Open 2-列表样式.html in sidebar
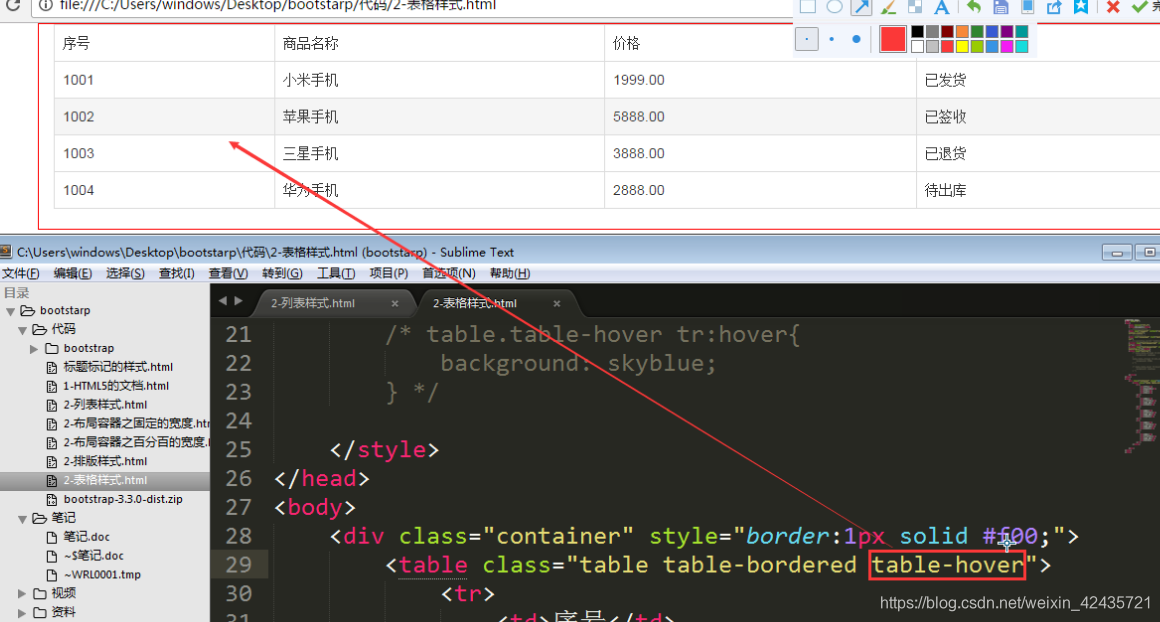Viewport: 1160px width, 622px height. (105, 405)
